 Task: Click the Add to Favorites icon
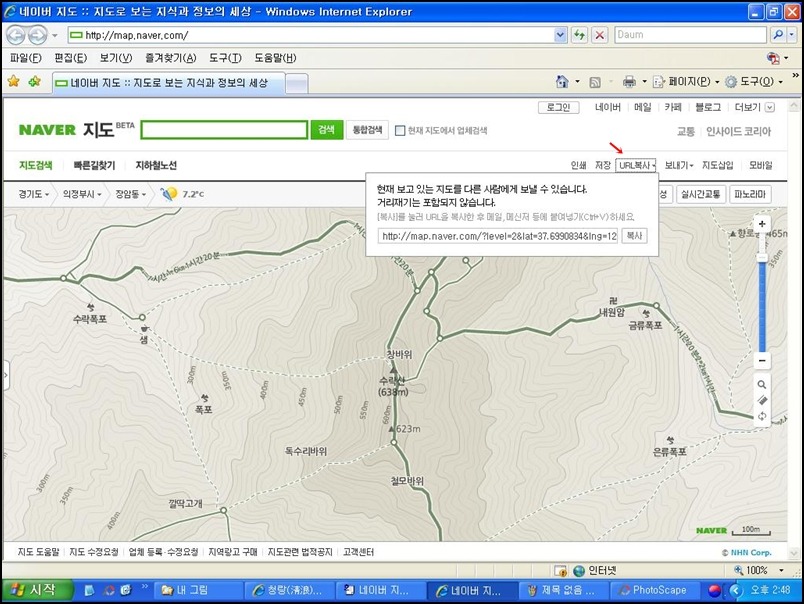34,81
